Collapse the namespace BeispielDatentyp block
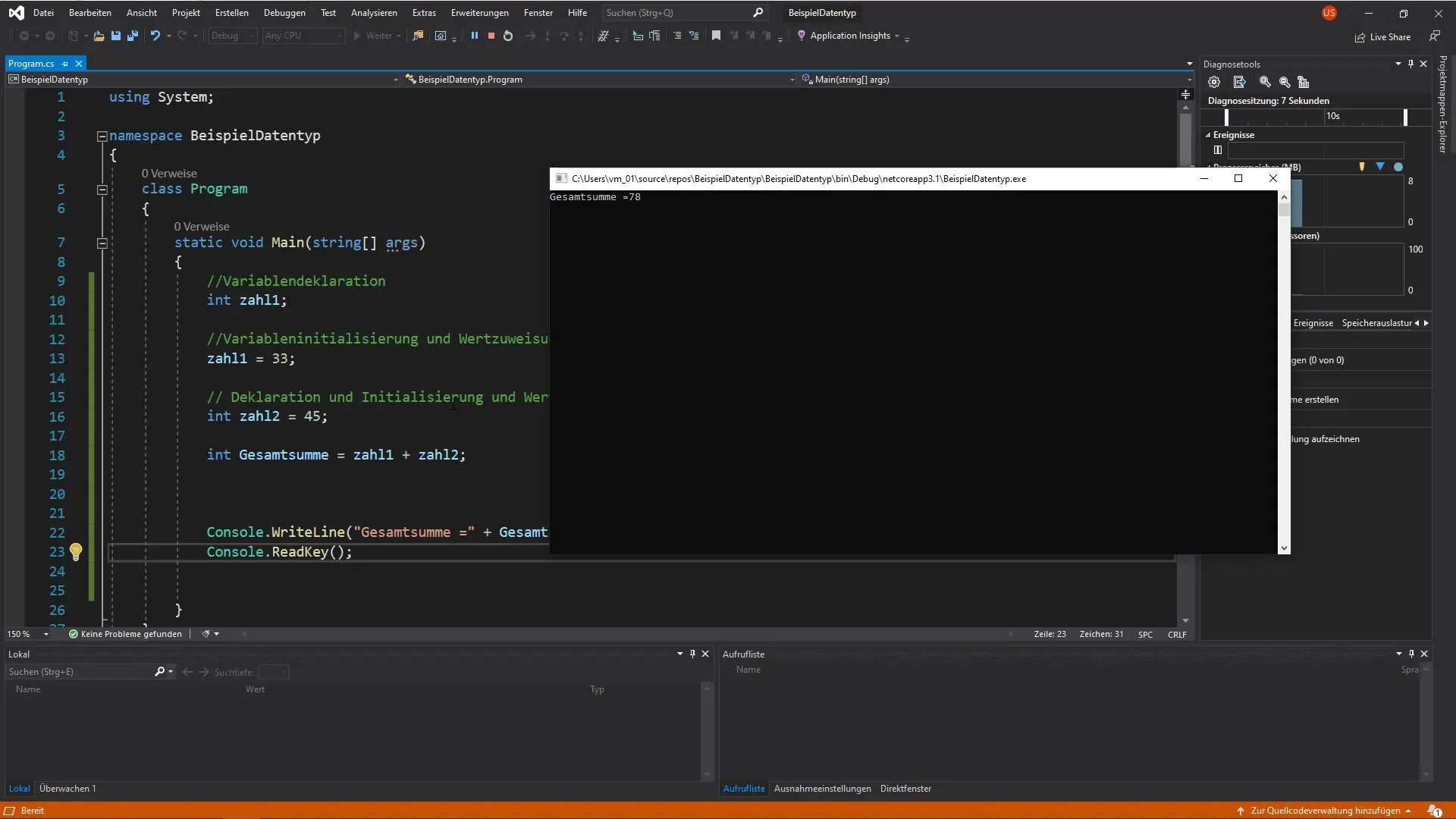Viewport: 1456px width, 819px height. [102, 136]
